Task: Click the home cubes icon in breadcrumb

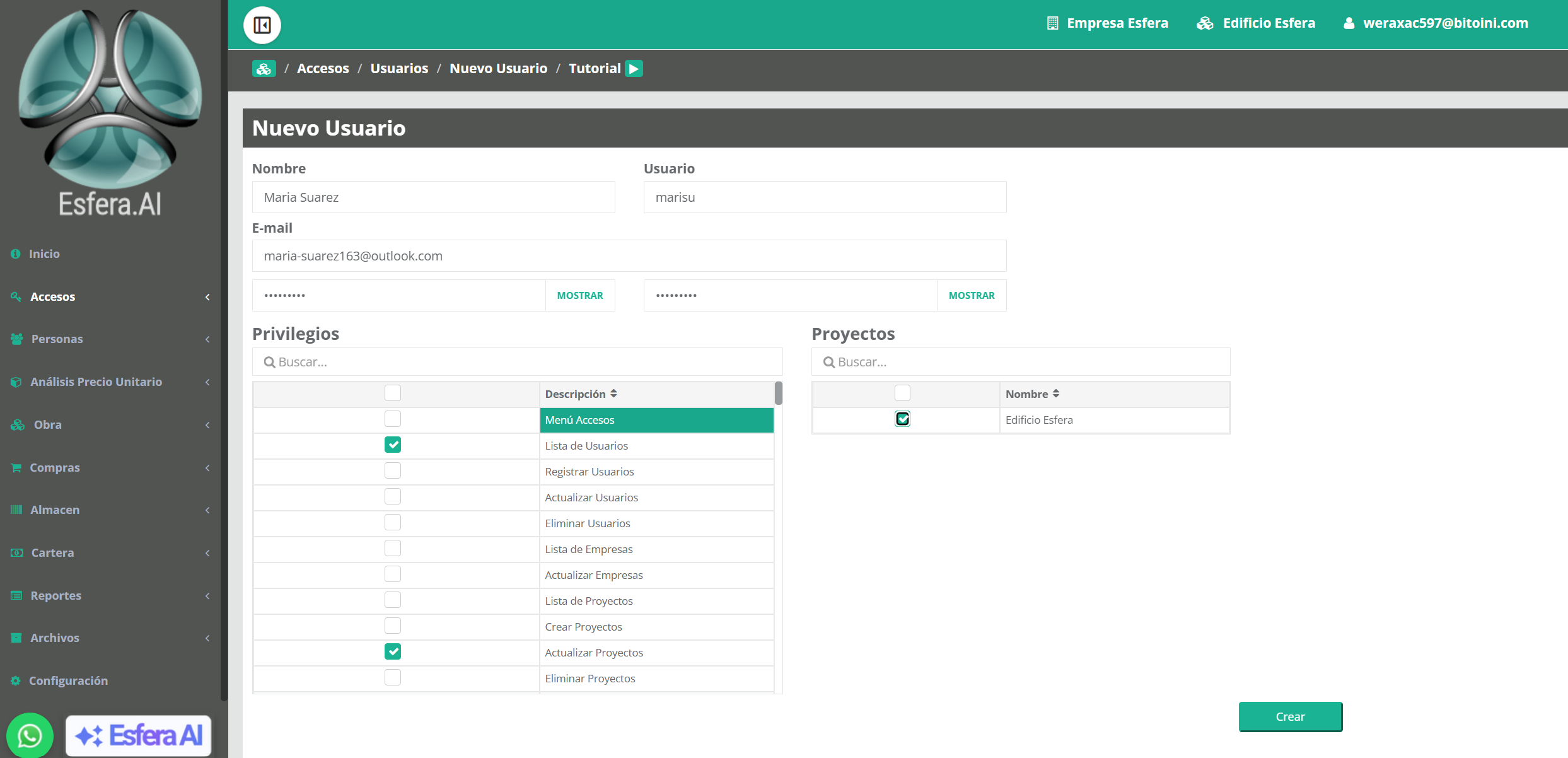Action: pyautogui.click(x=264, y=68)
